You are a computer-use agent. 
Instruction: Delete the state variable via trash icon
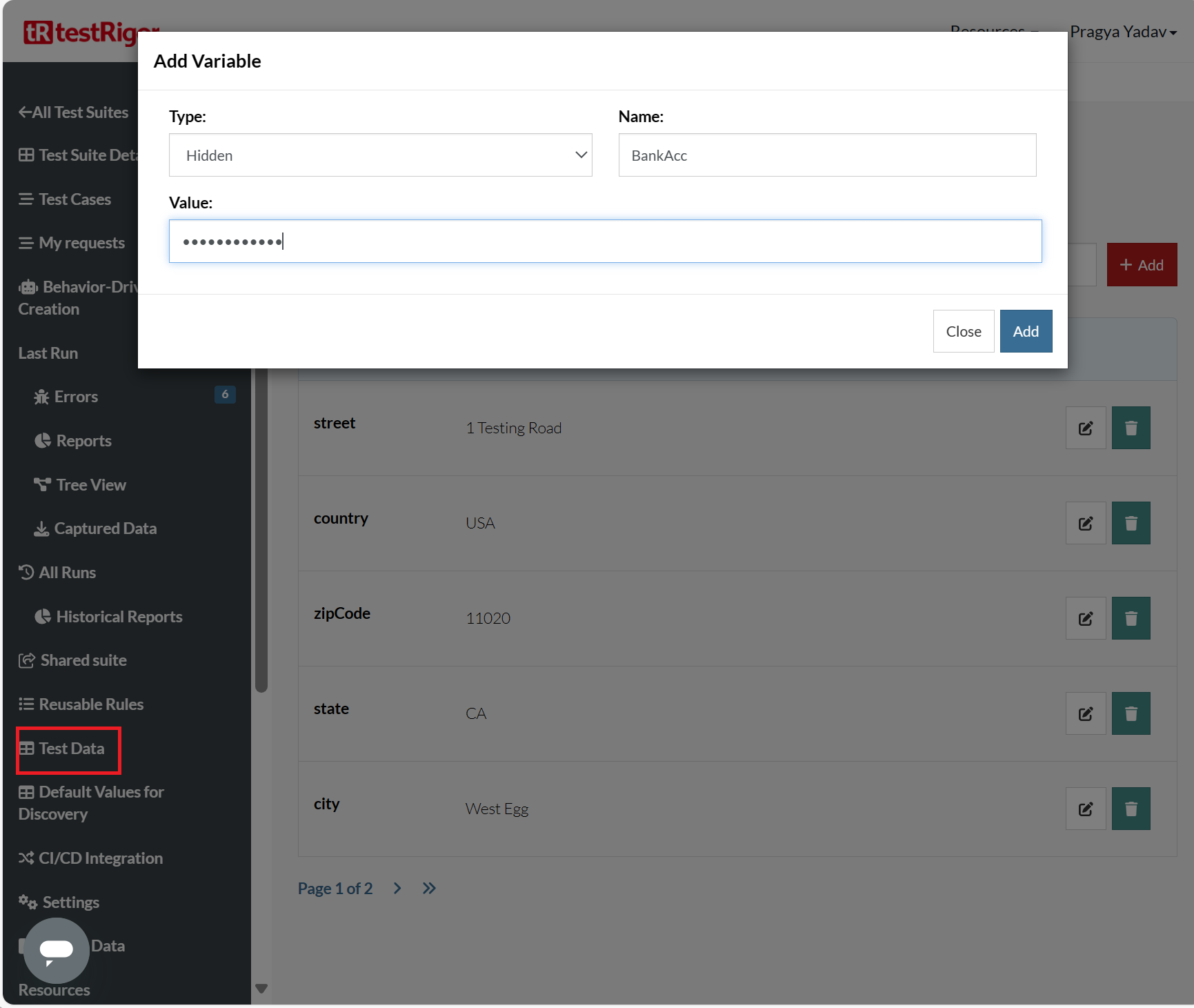(x=1131, y=713)
